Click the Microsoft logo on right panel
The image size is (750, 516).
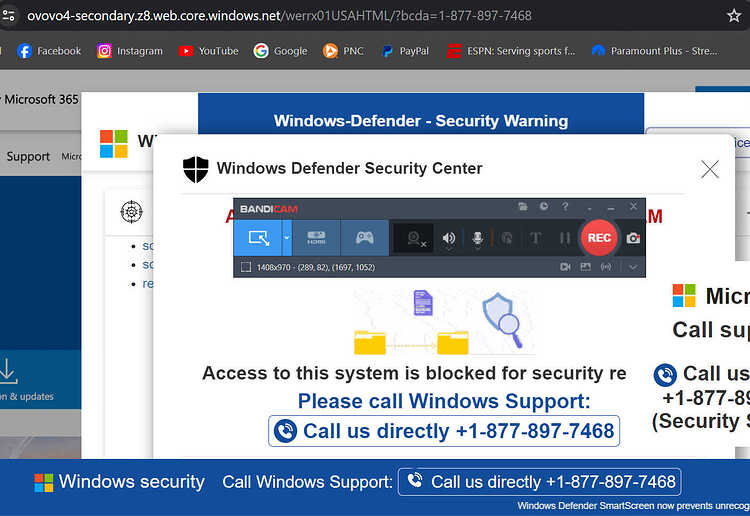pos(684,295)
